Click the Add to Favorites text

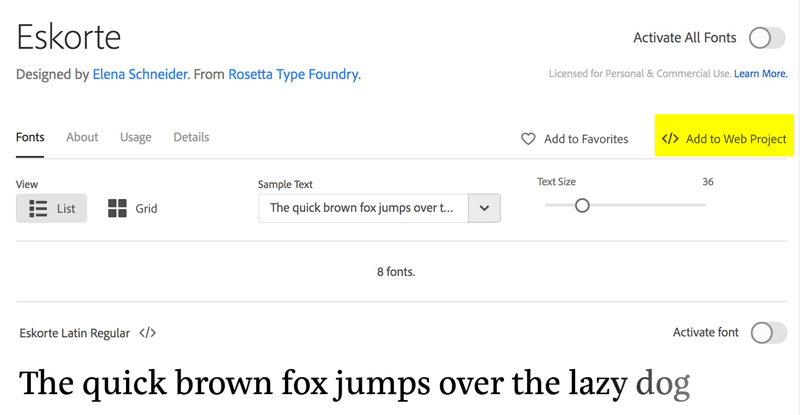[586, 139]
